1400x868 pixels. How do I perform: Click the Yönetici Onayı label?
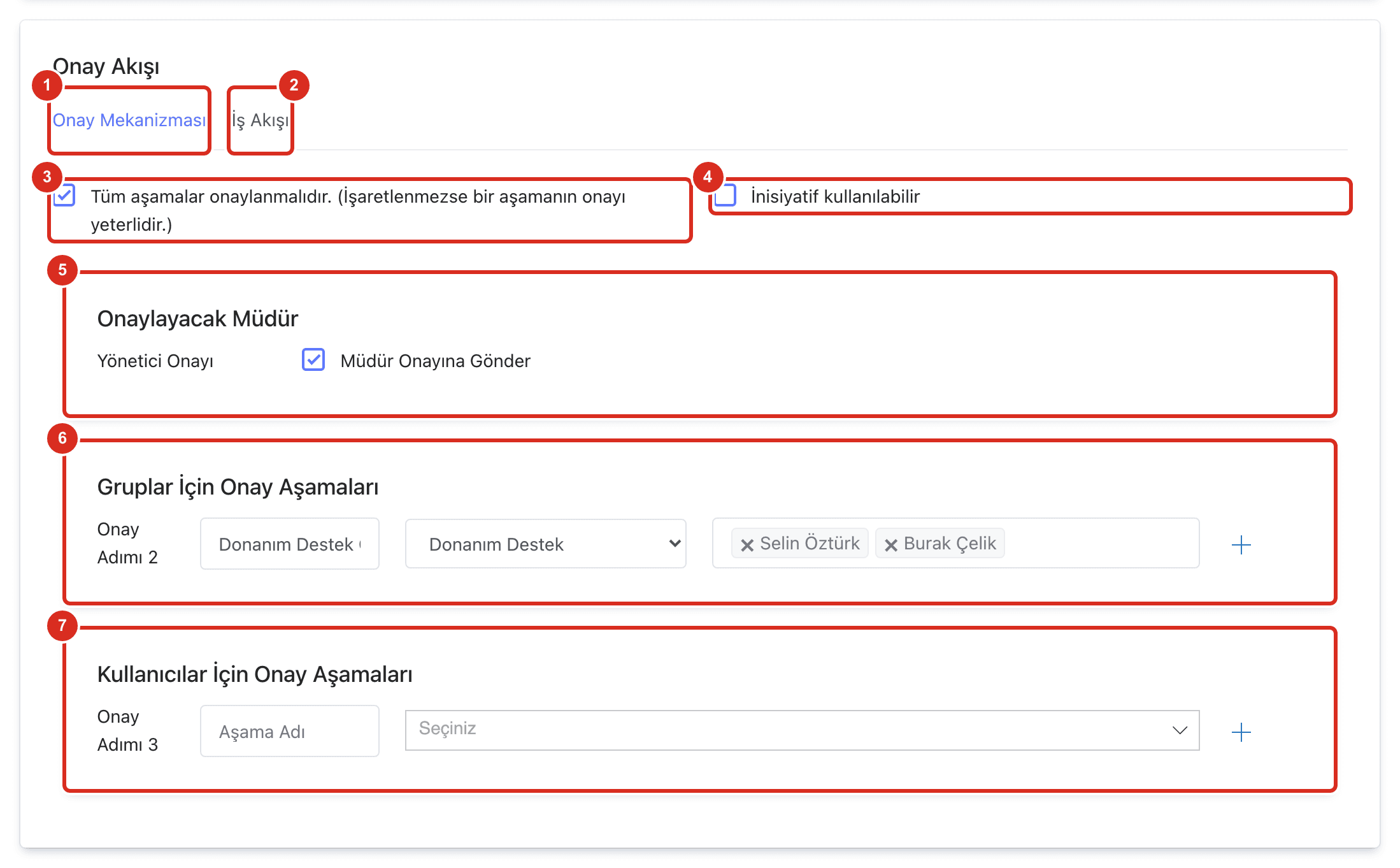pos(155,361)
